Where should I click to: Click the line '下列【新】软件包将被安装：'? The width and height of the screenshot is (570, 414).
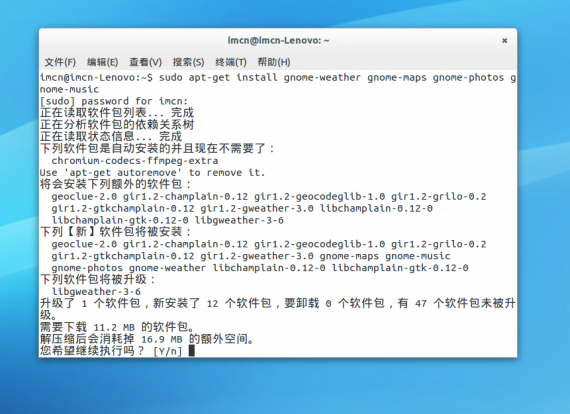(x=116, y=232)
